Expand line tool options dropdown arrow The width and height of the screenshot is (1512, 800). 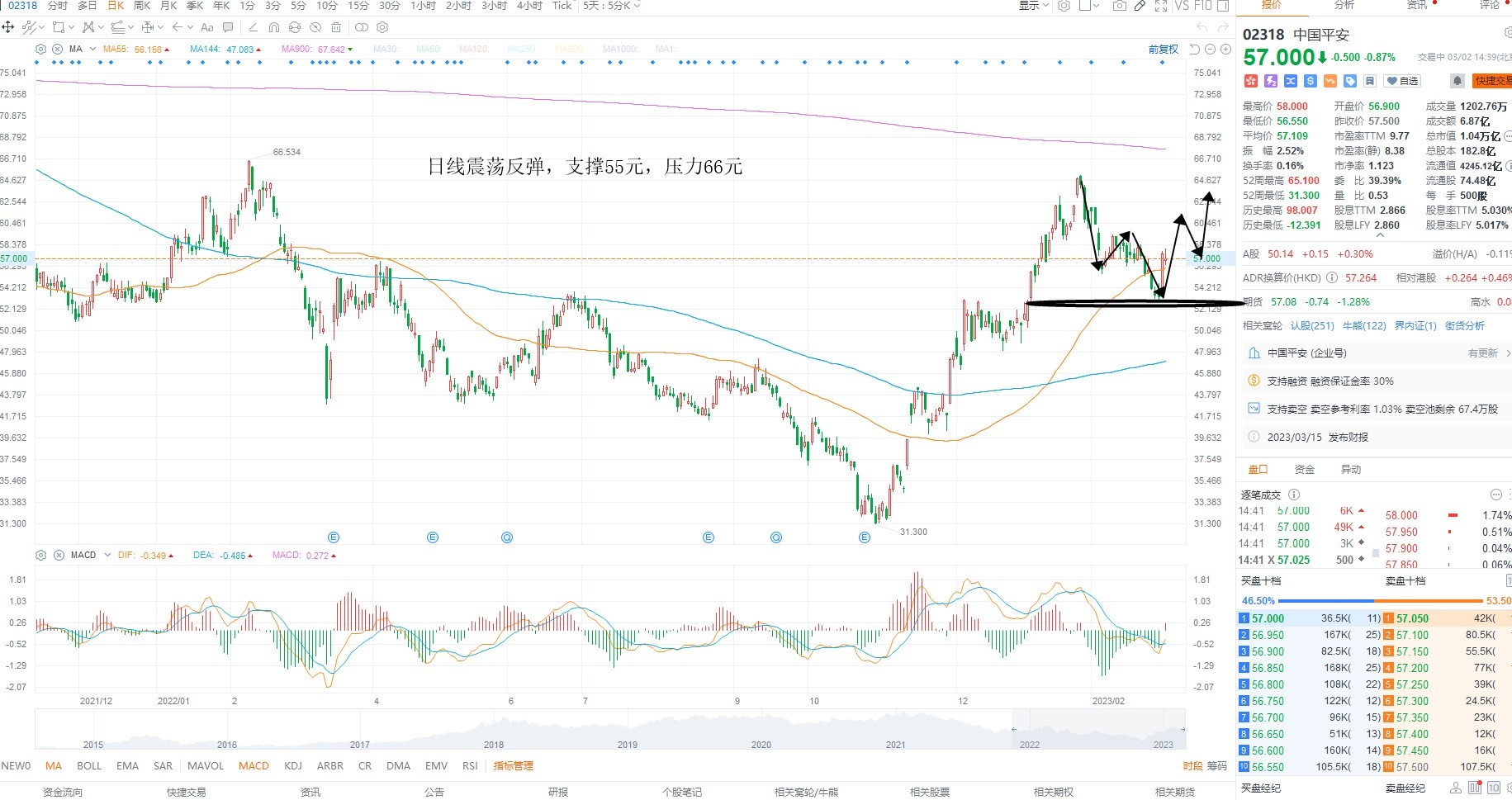click(42, 27)
